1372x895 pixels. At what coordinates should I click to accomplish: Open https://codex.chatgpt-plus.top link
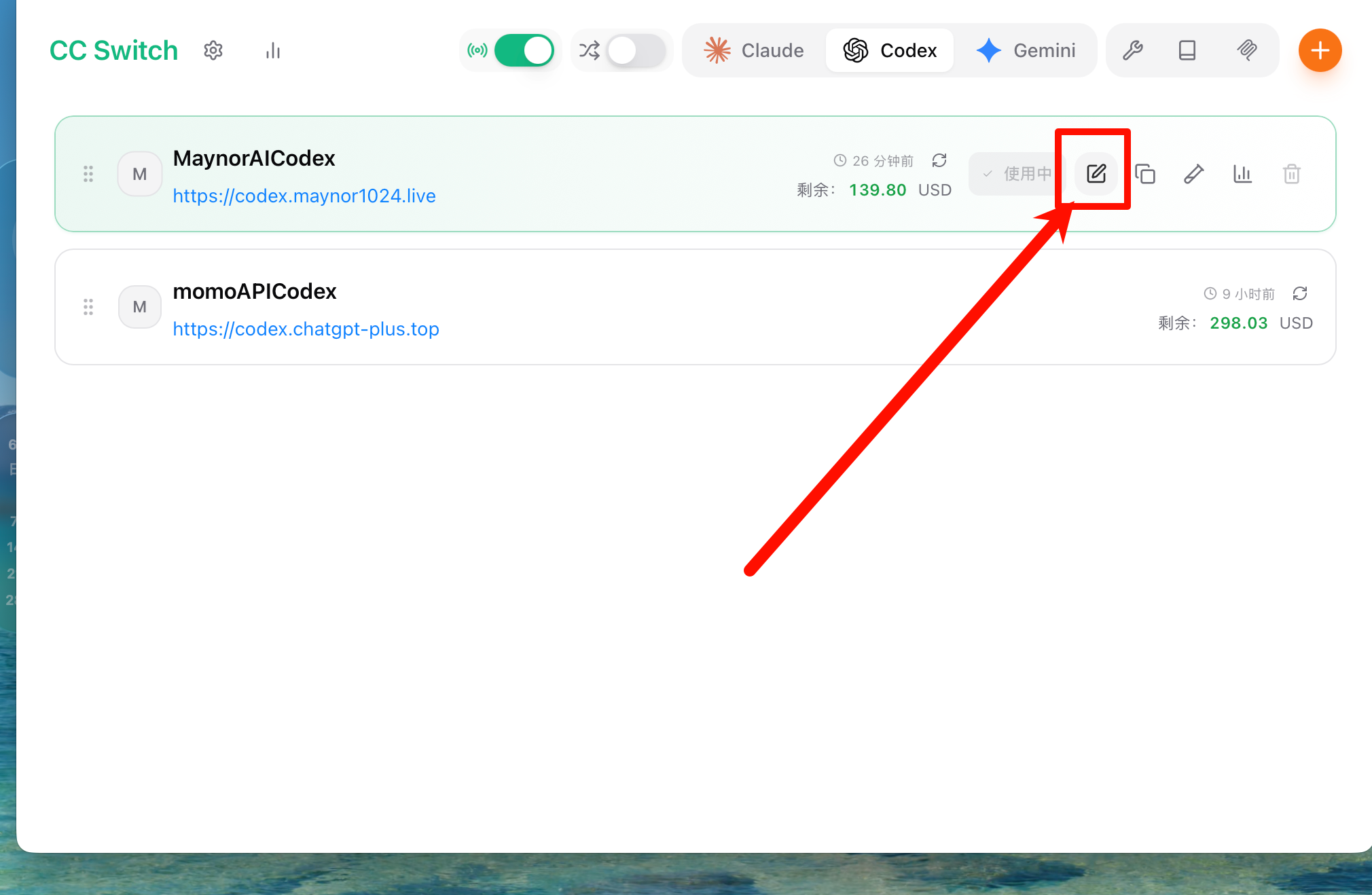tap(306, 329)
